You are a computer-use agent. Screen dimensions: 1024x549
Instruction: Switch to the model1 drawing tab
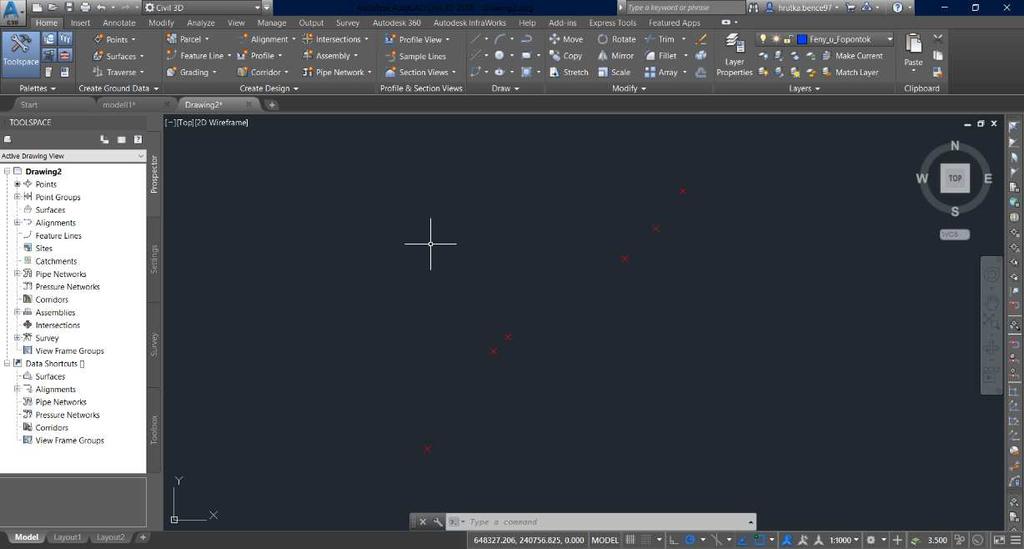point(119,104)
